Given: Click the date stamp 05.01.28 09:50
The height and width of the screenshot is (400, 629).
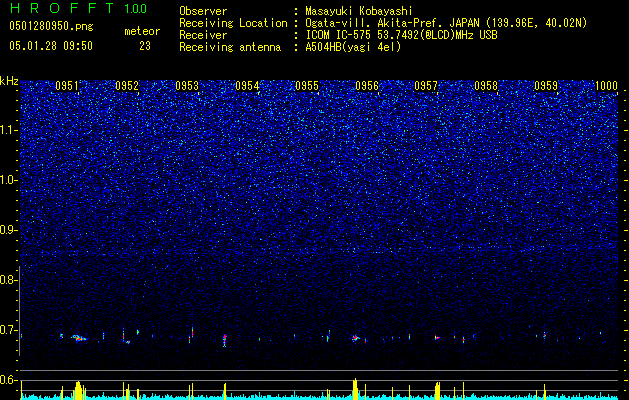Looking at the screenshot, I should [51, 46].
